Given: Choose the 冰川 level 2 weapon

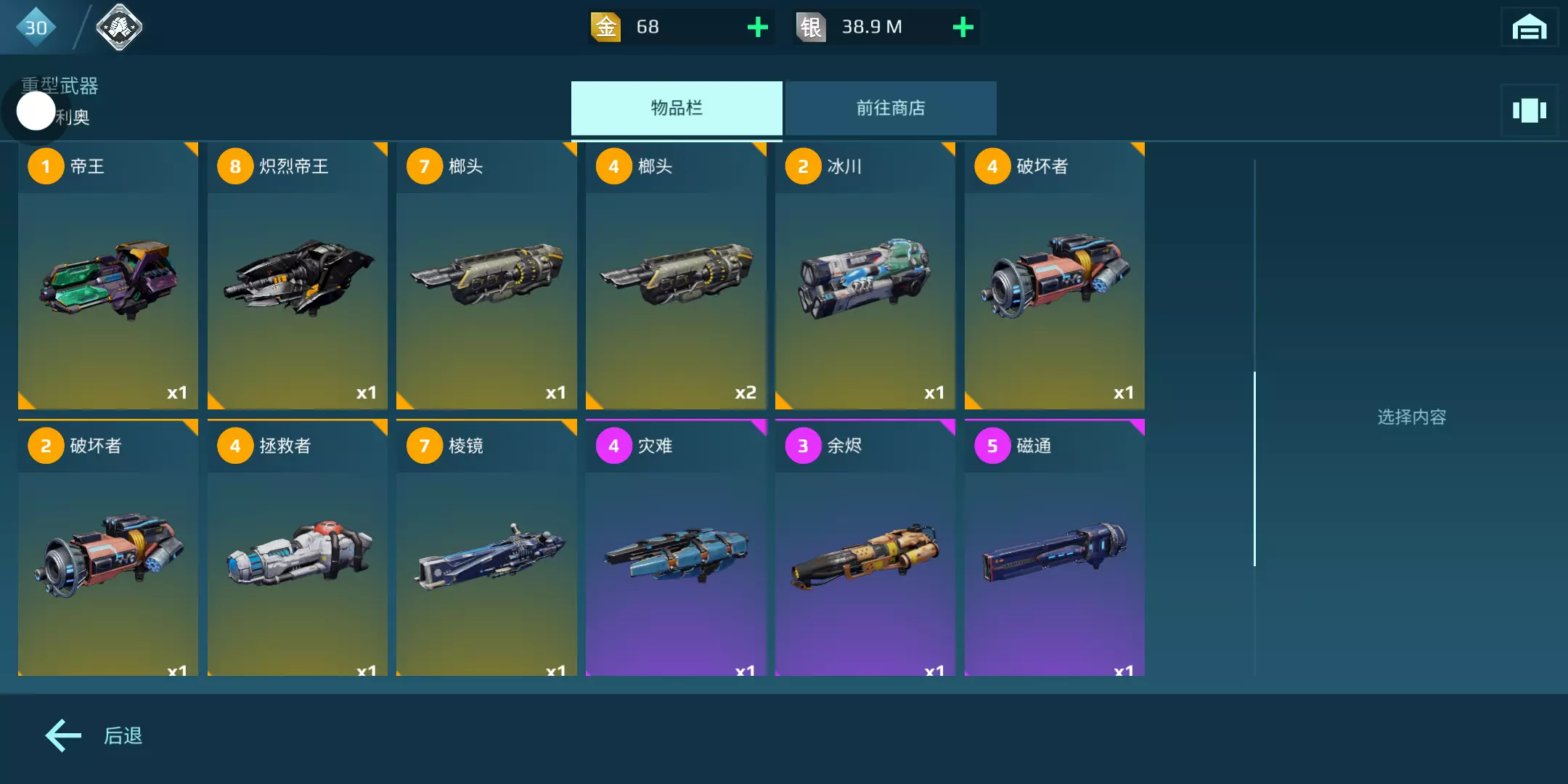Looking at the screenshot, I should point(865,276).
